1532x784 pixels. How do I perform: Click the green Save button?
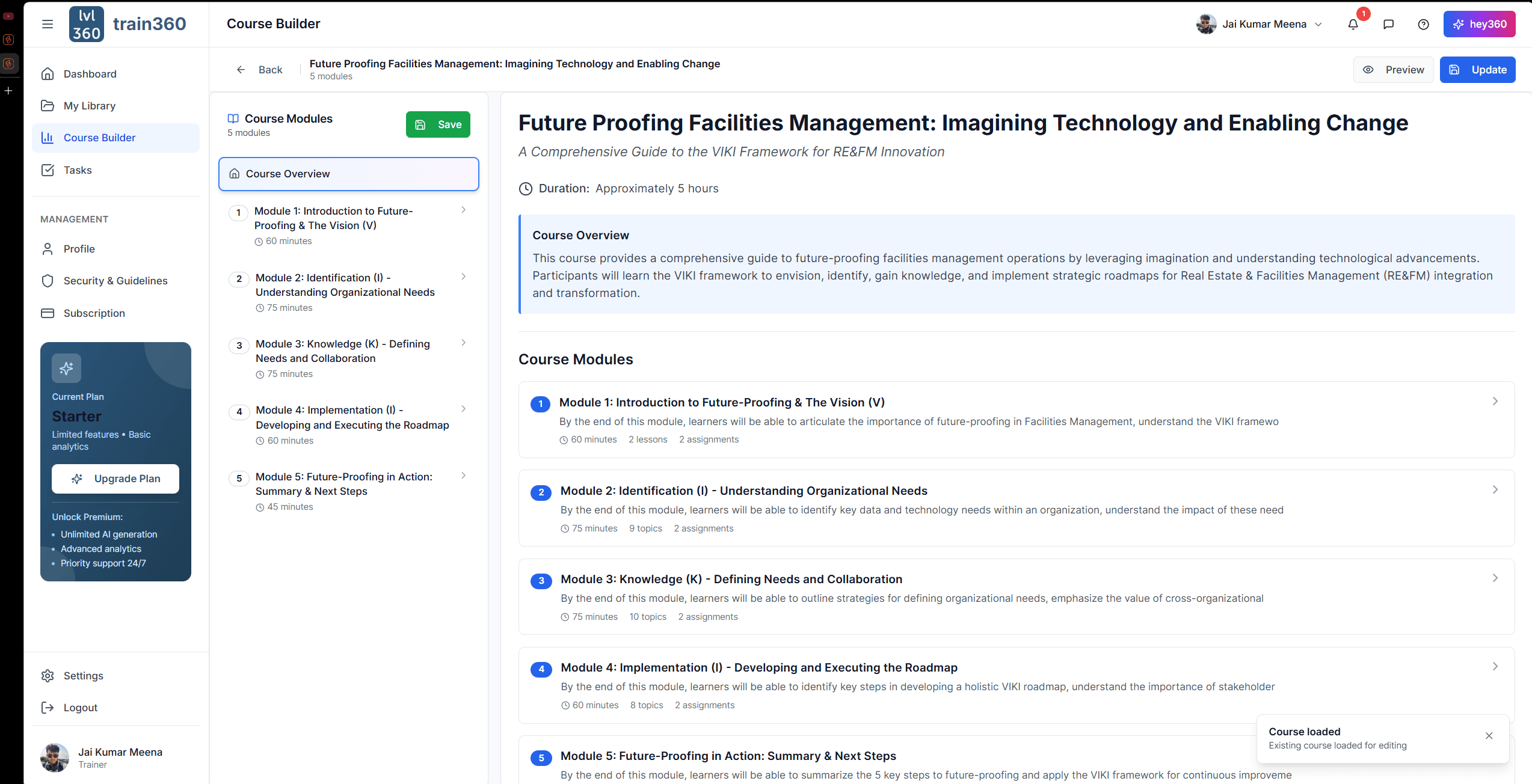[438, 124]
